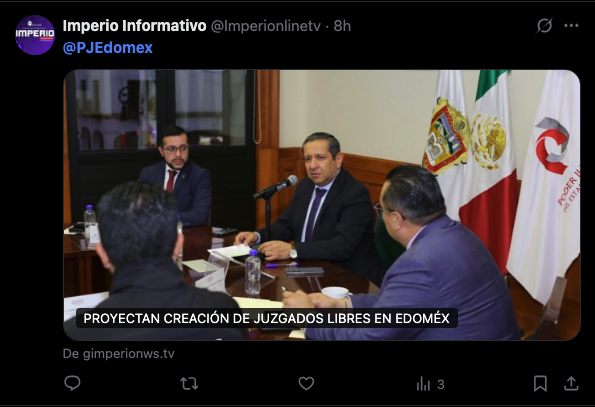Click the view count number 3
Image resolution: width=595 pixels, height=407 pixels.
[441, 384]
